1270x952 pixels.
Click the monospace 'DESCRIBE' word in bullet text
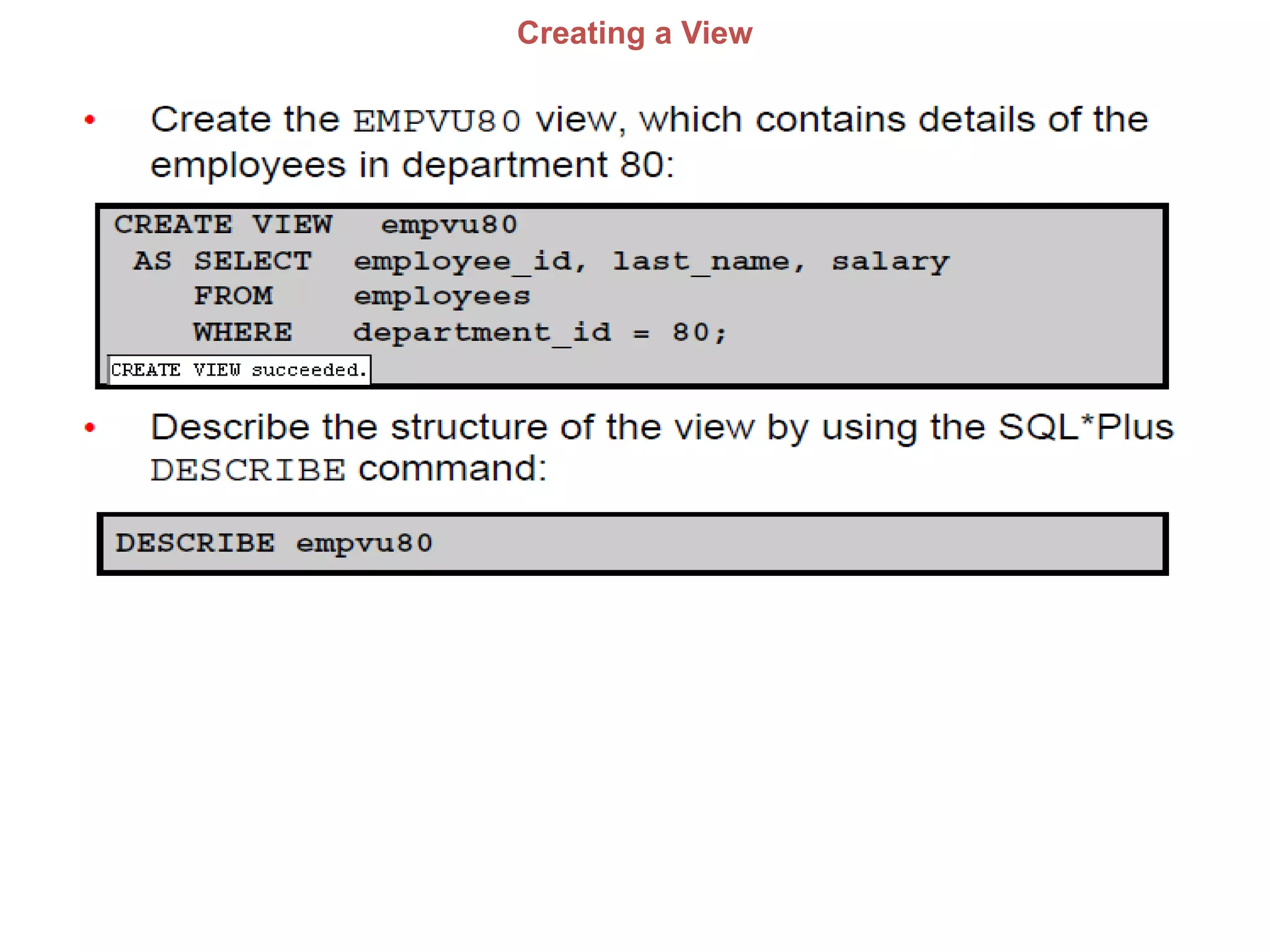(x=248, y=470)
